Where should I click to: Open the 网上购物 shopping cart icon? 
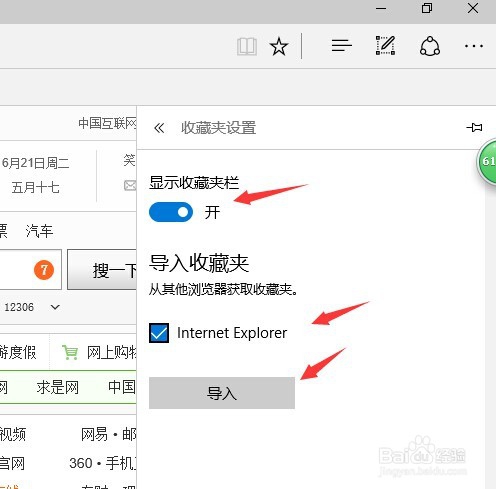pos(70,352)
